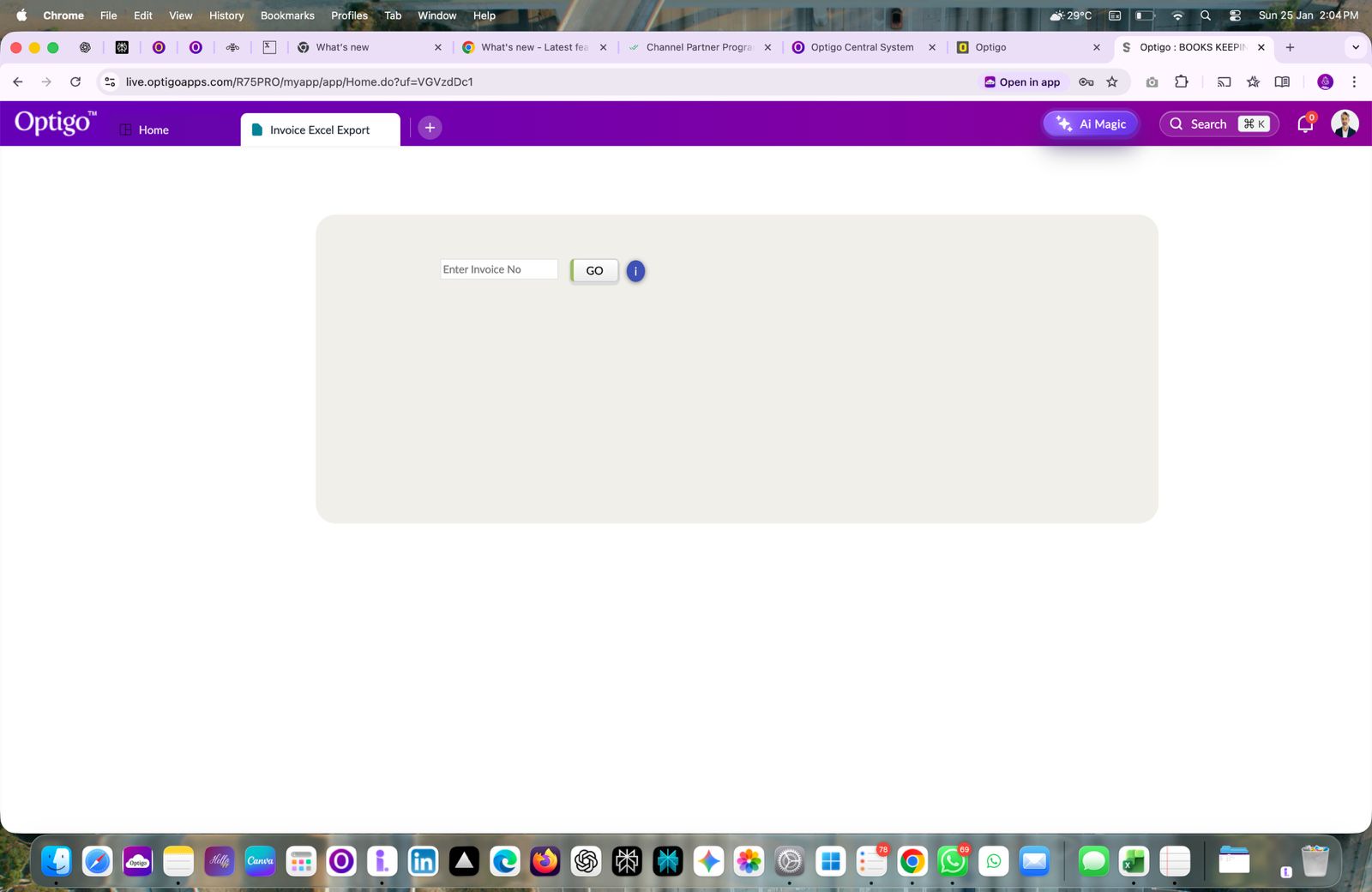Image resolution: width=1372 pixels, height=892 pixels.
Task: Click the Ai Magic button
Action: click(x=1091, y=124)
